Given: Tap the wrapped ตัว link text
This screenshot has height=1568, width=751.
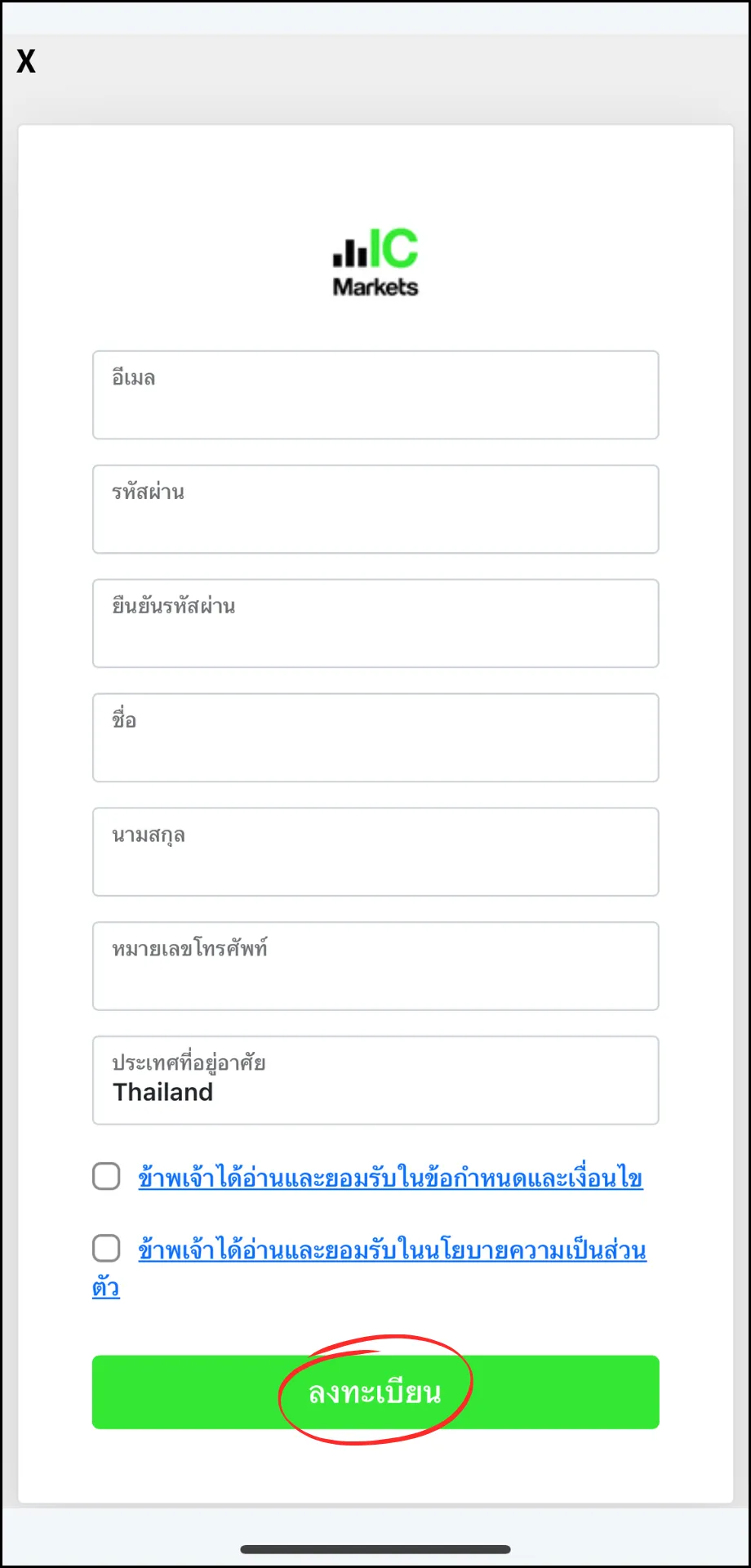Looking at the screenshot, I should (106, 1288).
